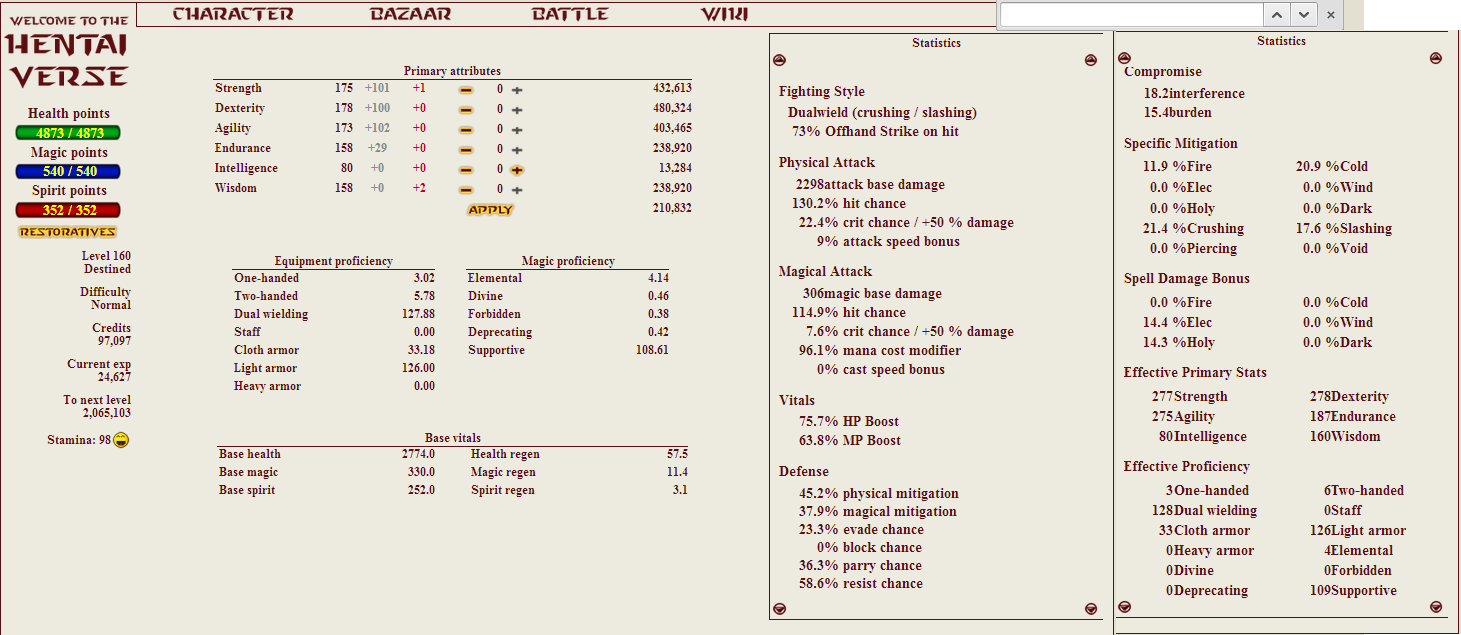Click the 96.1% mana cost modifier line
Screen dimensions: 1461x635
tap(880, 350)
